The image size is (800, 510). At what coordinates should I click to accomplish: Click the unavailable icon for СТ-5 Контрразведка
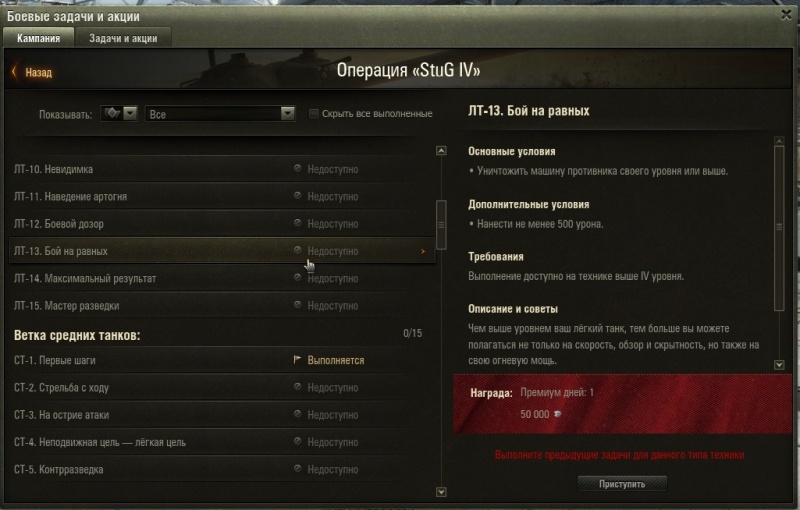pos(297,468)
